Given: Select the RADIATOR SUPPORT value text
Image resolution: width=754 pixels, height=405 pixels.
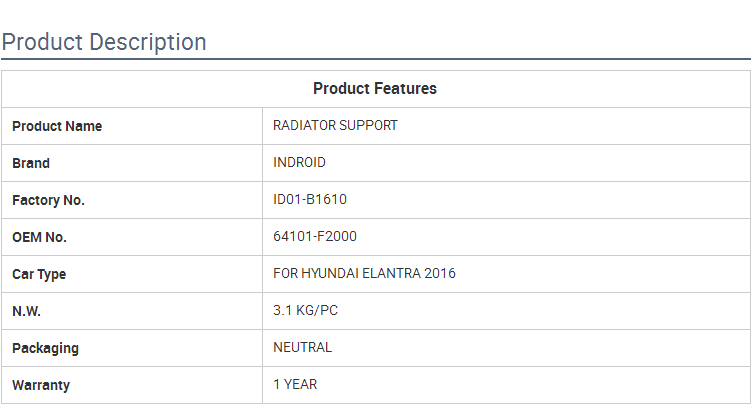Looking at the screenshot, I should (x=335, y=126).
